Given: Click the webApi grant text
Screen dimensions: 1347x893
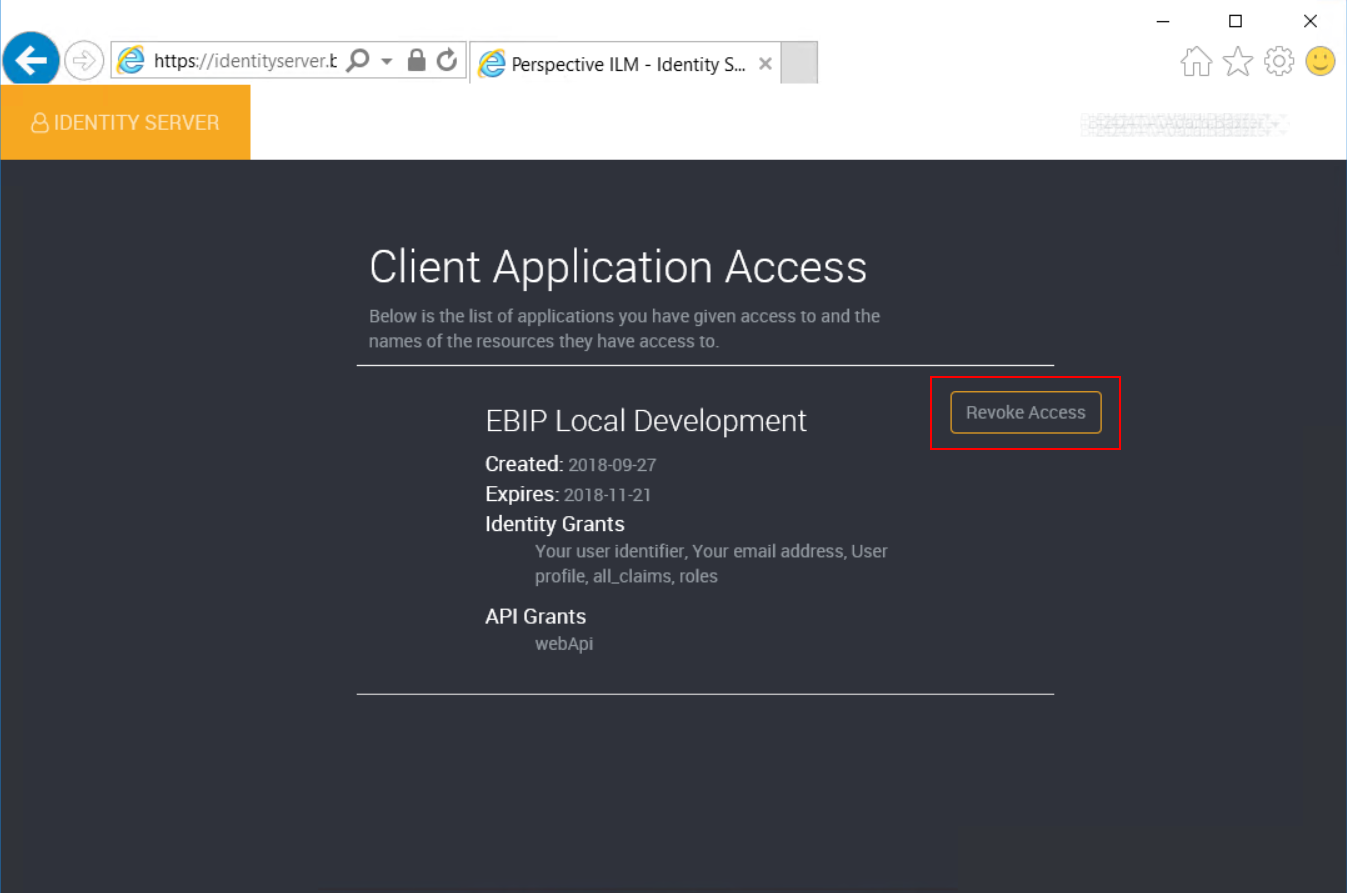Looking at the screenshot, I should point(564,644).
